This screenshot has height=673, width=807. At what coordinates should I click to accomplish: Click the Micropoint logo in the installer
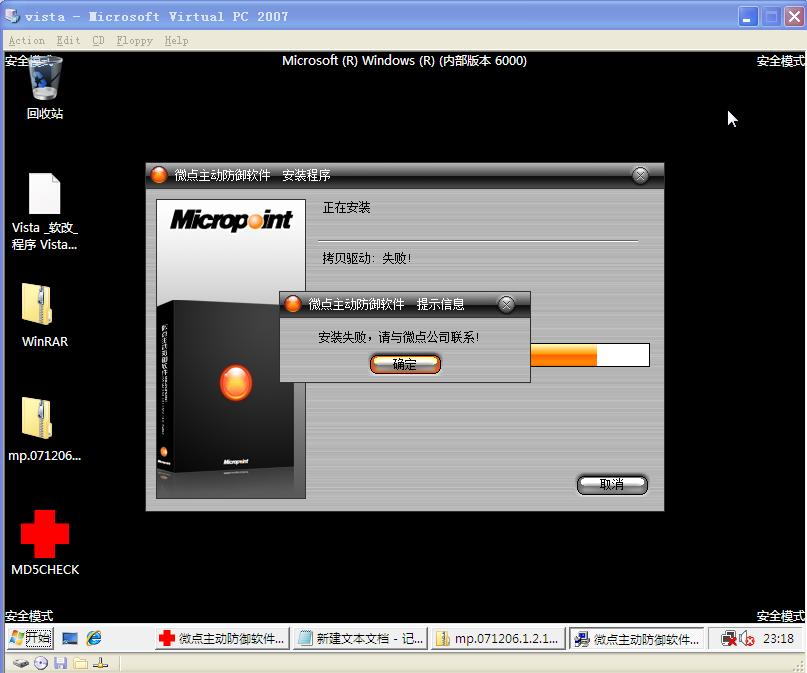click(231, 220)
